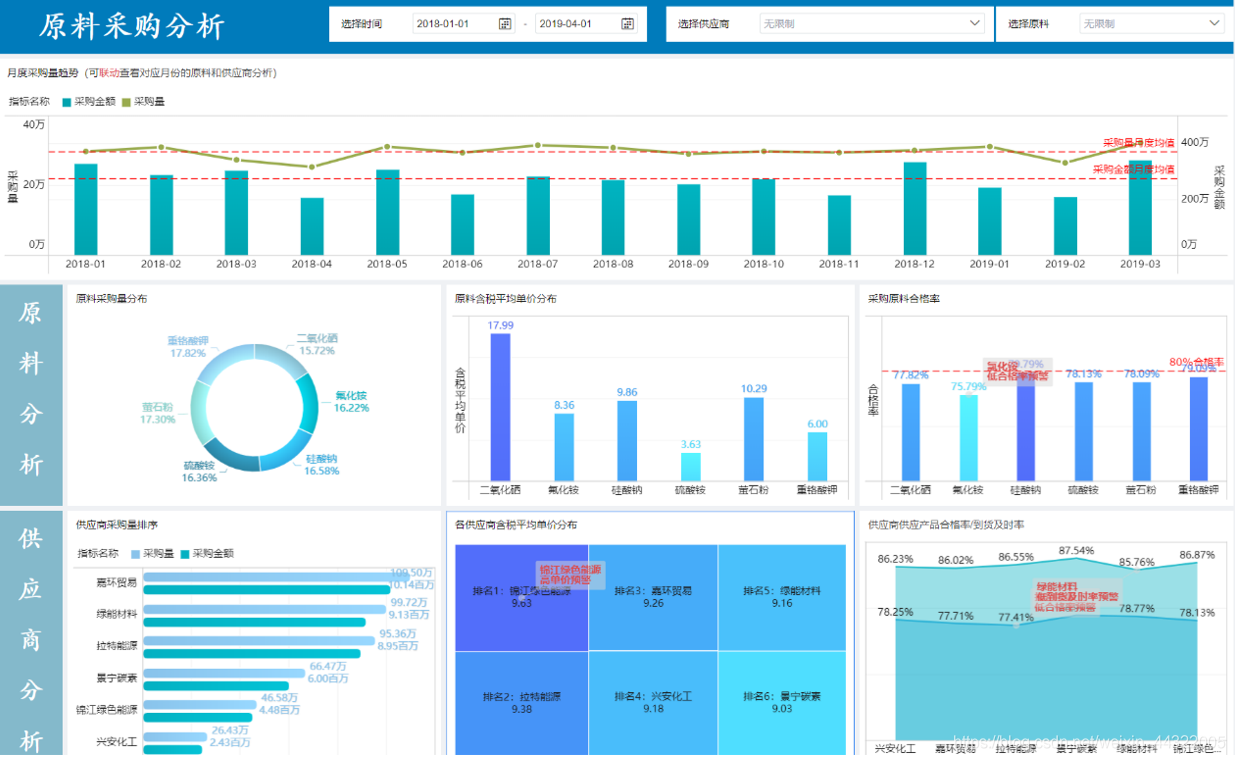Click the 2018-08 bar in monthly trend
This screenshot has height=761, width=1235.
point(613,217)
